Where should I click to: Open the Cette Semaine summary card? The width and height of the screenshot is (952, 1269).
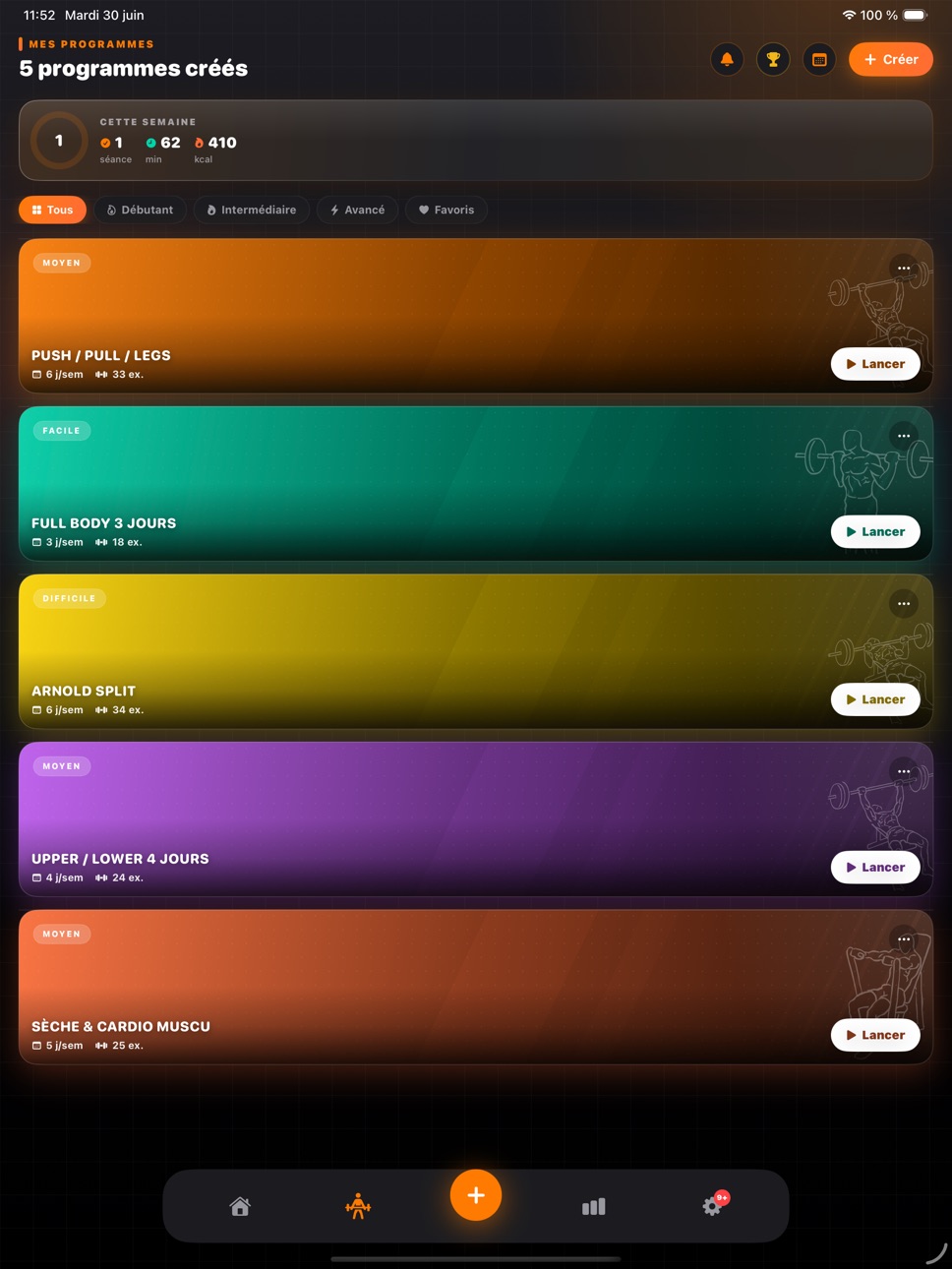coord(476,140)
